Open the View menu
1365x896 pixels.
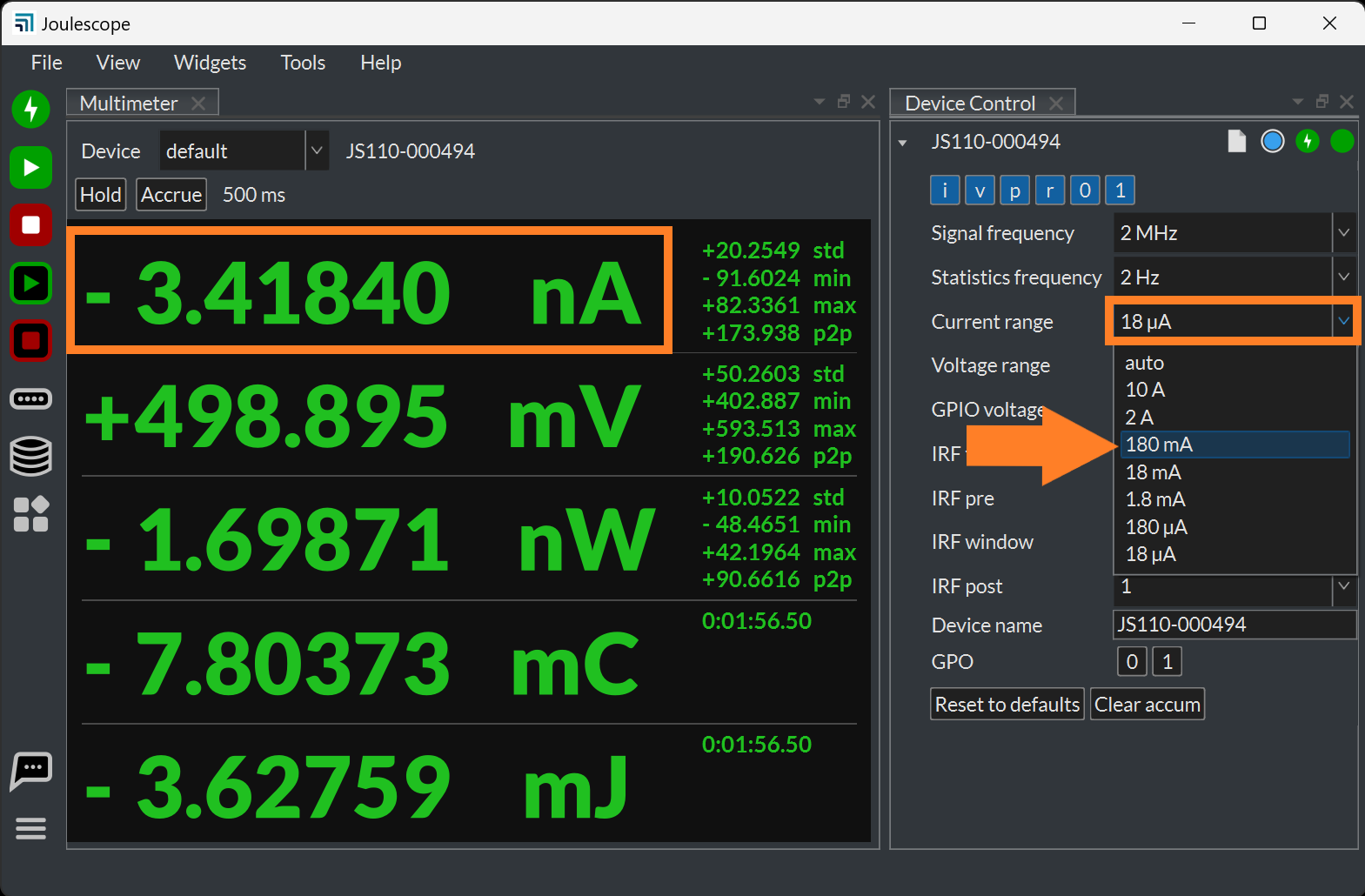118,63
